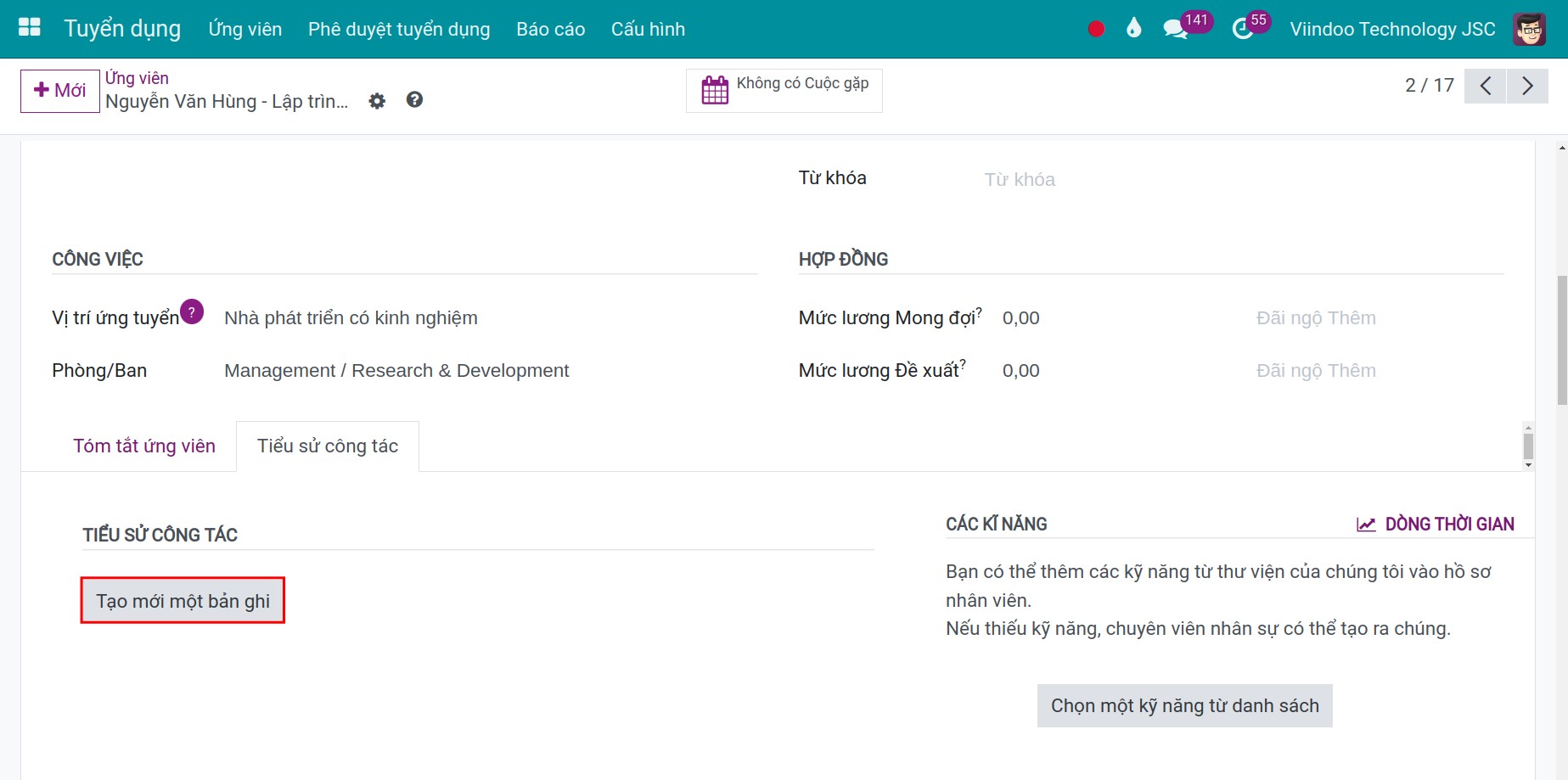Click Chọn một kỹ năng từ danh sách
This screenshot has width=1568, height=780.
coord(1184,705)
